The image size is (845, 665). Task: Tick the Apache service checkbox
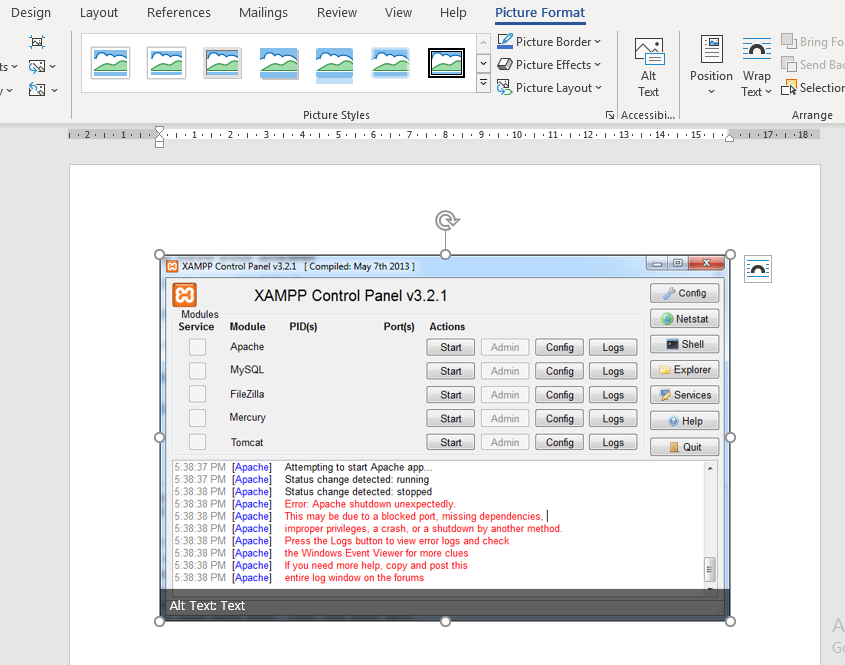pyautogui.click(x=197, y=347)
